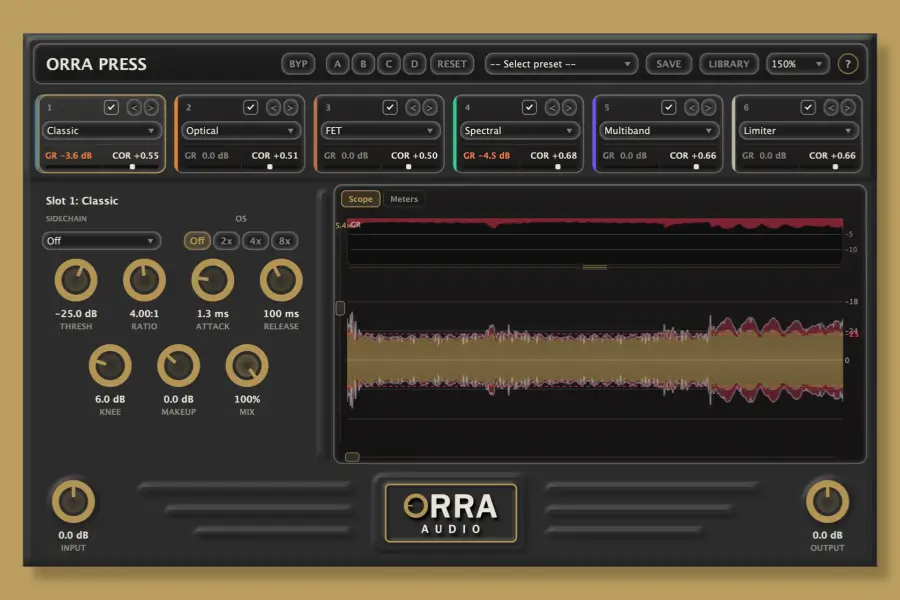The image size is (900, 600).
Task: Click the scope vertical zoom handle
Action: coord(340,308)
